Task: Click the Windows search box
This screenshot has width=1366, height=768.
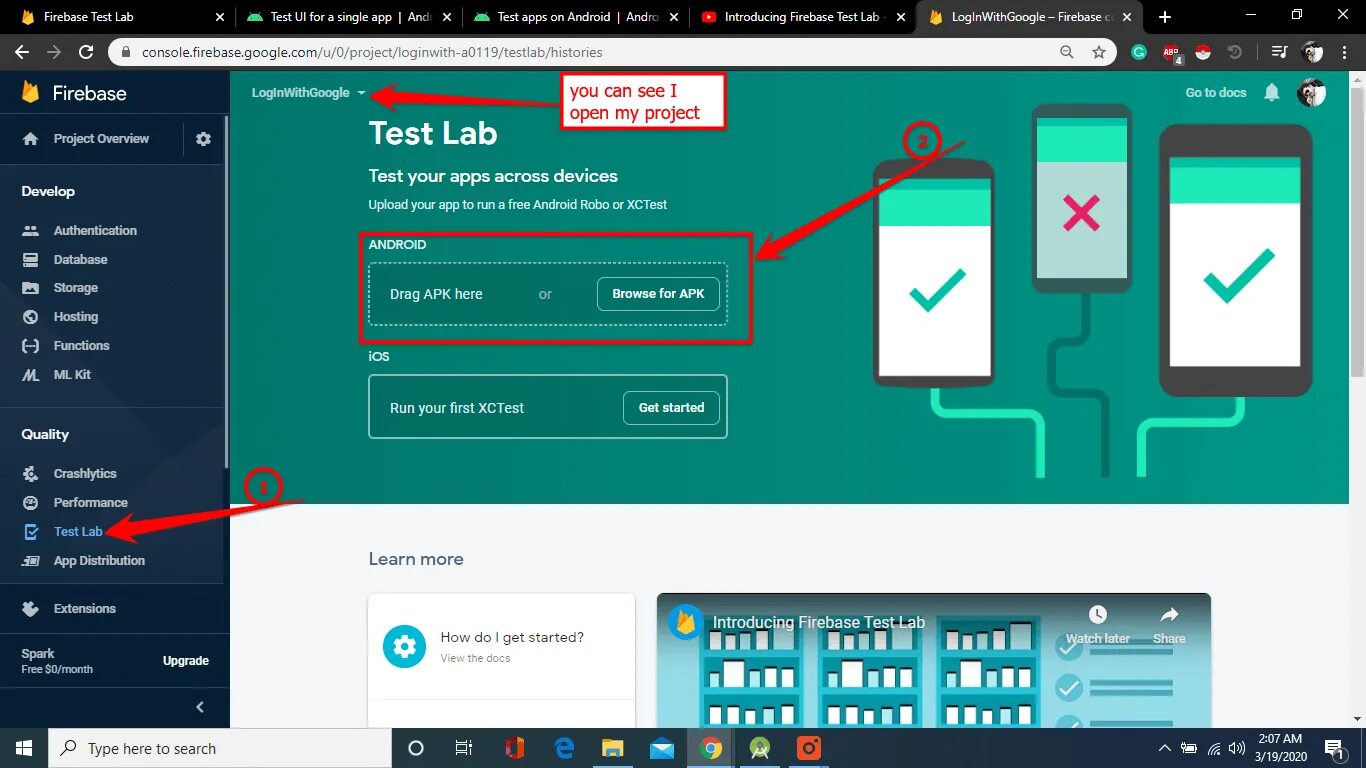Action: 220,748
